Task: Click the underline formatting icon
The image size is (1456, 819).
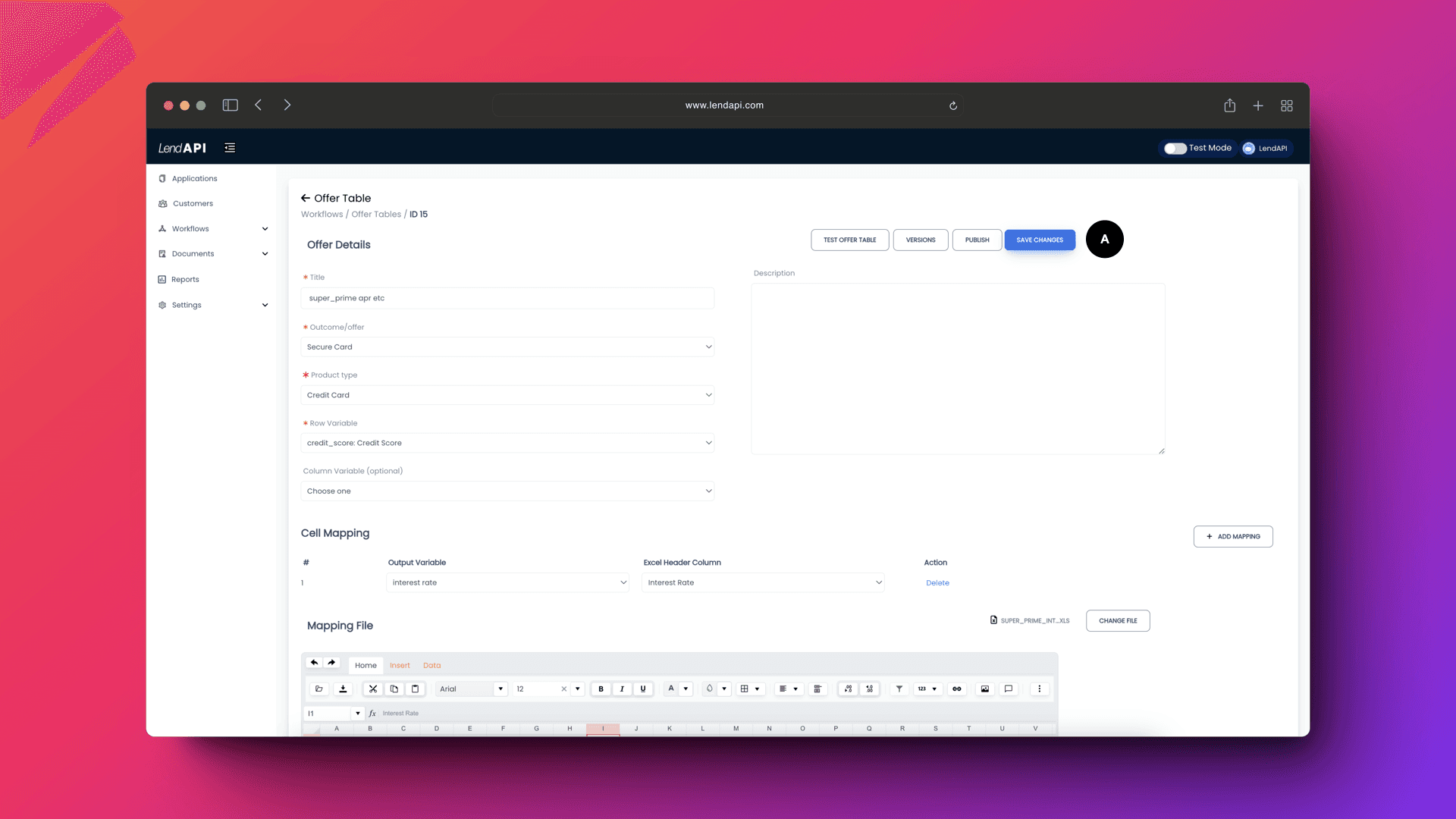Action: tap(643, 689)
